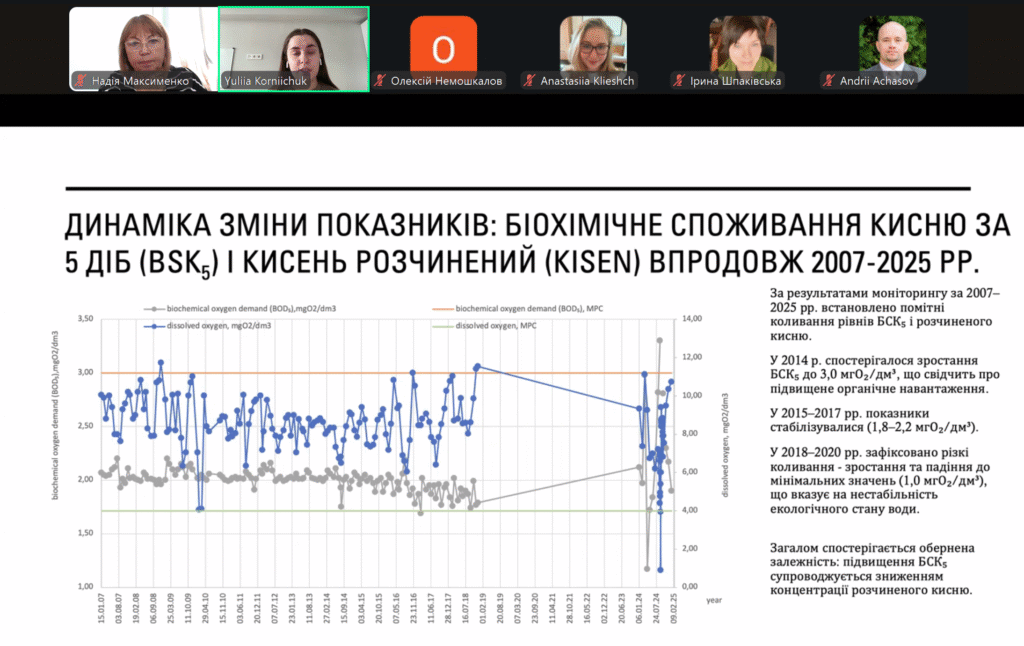1024x646 pixels.
Task: Click the paragraph beginning 'У 2014 р.'
Action: [x=866, y=373]
